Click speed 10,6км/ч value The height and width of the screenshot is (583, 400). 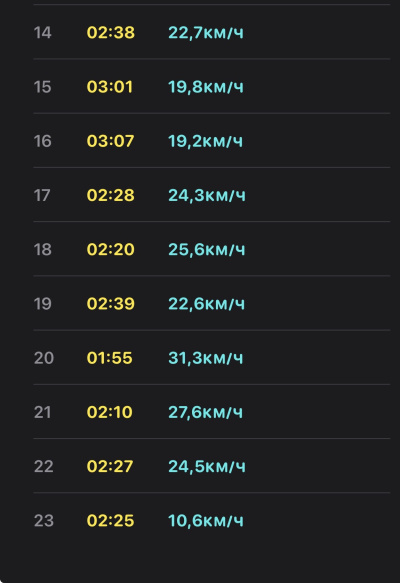pyautogui.click(x=206, y=521)
